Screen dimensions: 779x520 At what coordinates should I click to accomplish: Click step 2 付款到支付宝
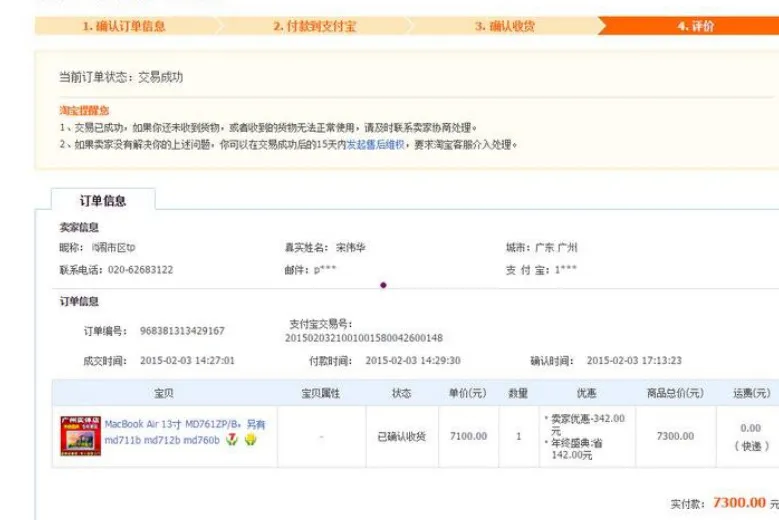tap(315, 26)
